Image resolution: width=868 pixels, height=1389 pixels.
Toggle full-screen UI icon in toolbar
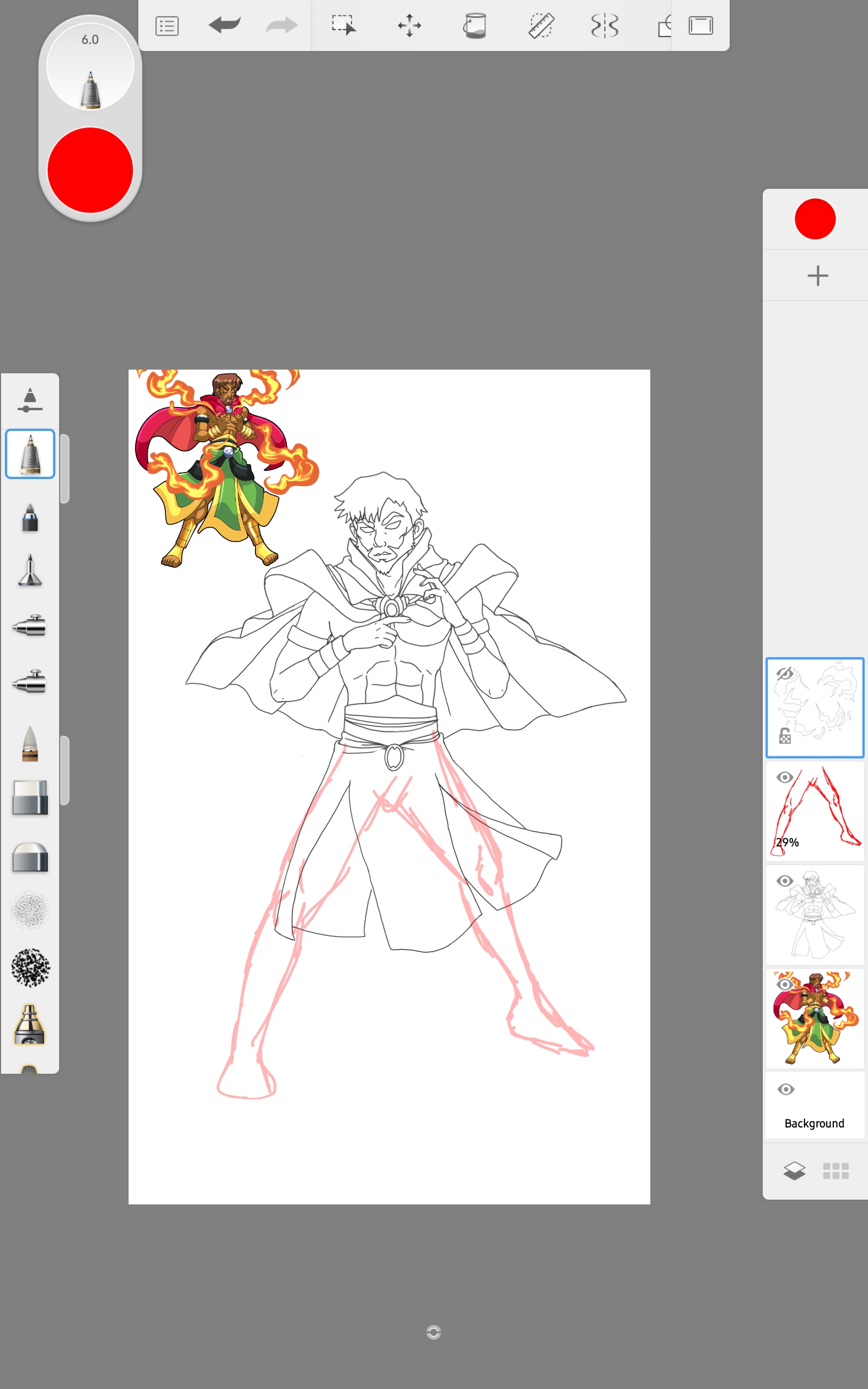[x=700, y=26]
